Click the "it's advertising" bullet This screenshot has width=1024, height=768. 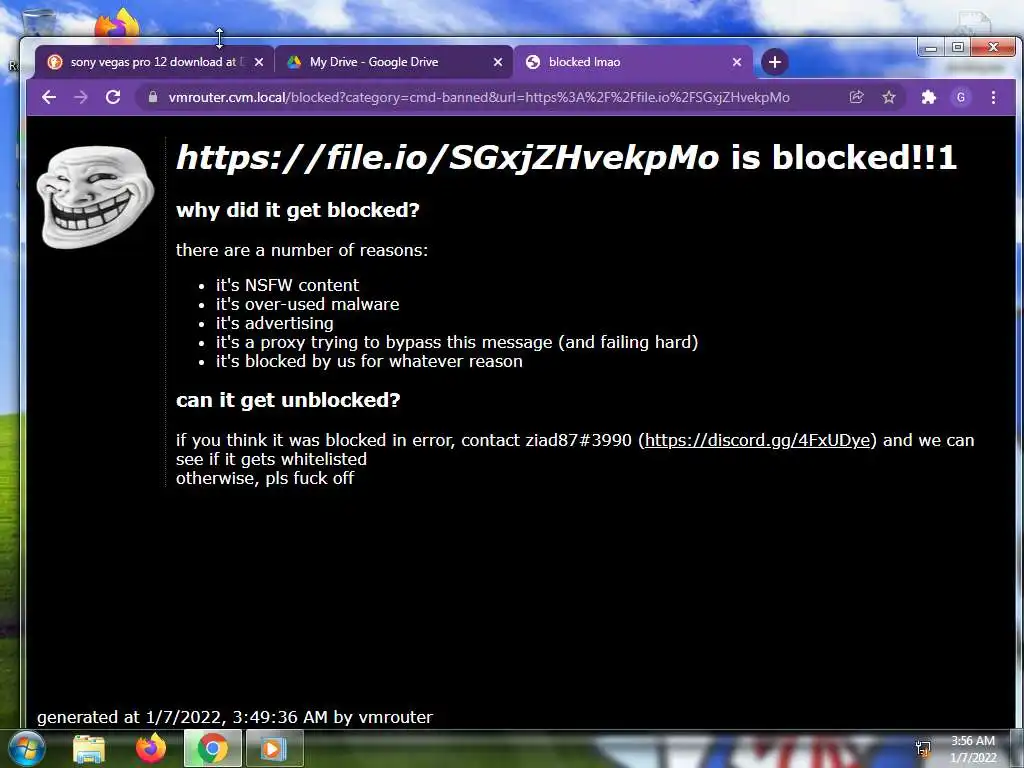coord(275,323)
